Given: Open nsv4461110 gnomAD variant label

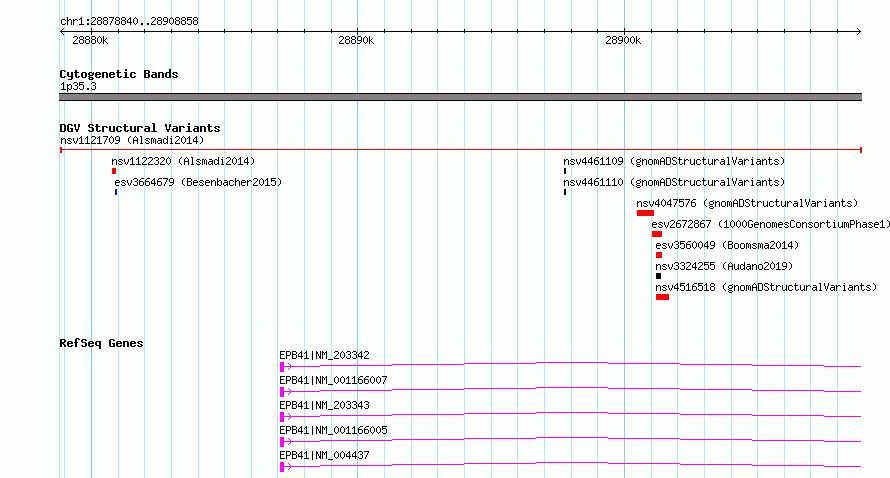Looking at the screenshot, I should [x=674, y=182].
